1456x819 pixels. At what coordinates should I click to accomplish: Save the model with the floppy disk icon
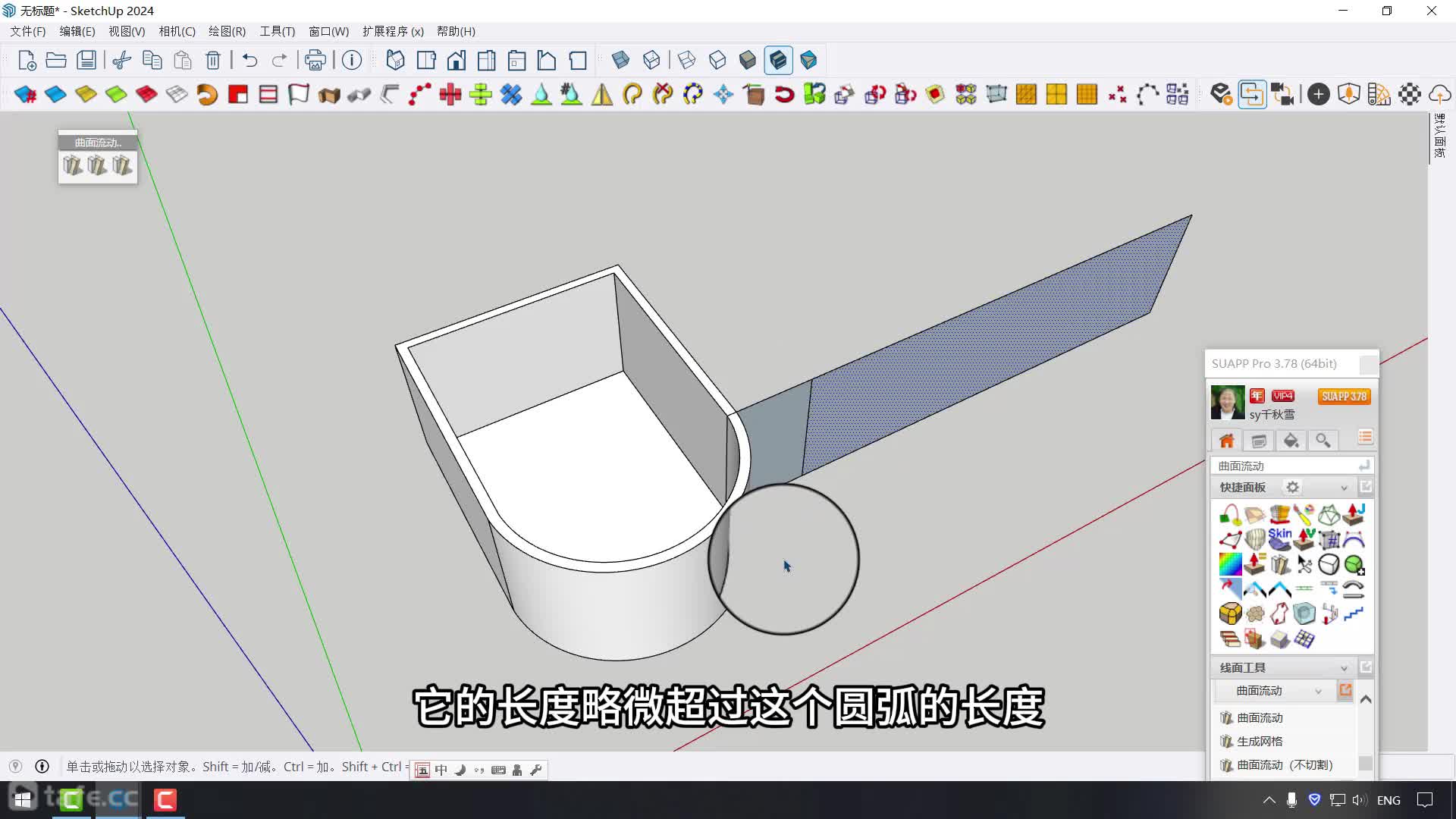point(86,60)
